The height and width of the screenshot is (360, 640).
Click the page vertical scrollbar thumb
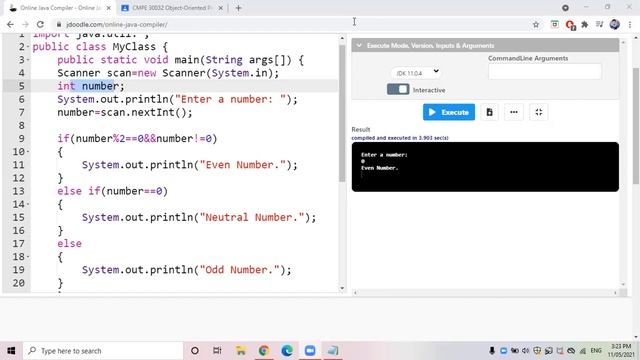tap(636, 126)
